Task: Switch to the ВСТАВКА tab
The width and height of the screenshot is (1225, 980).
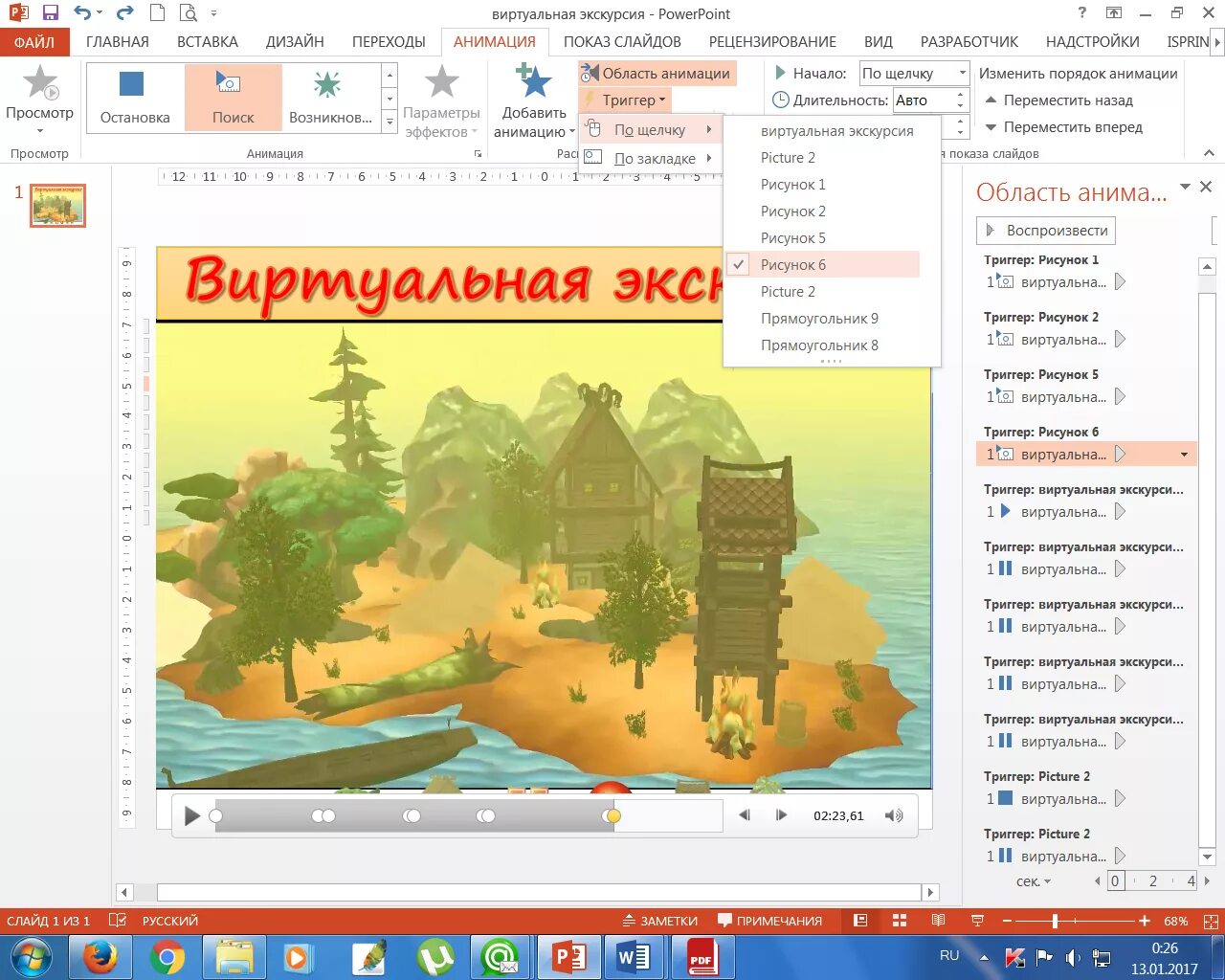Action: (x=208, y=42)
